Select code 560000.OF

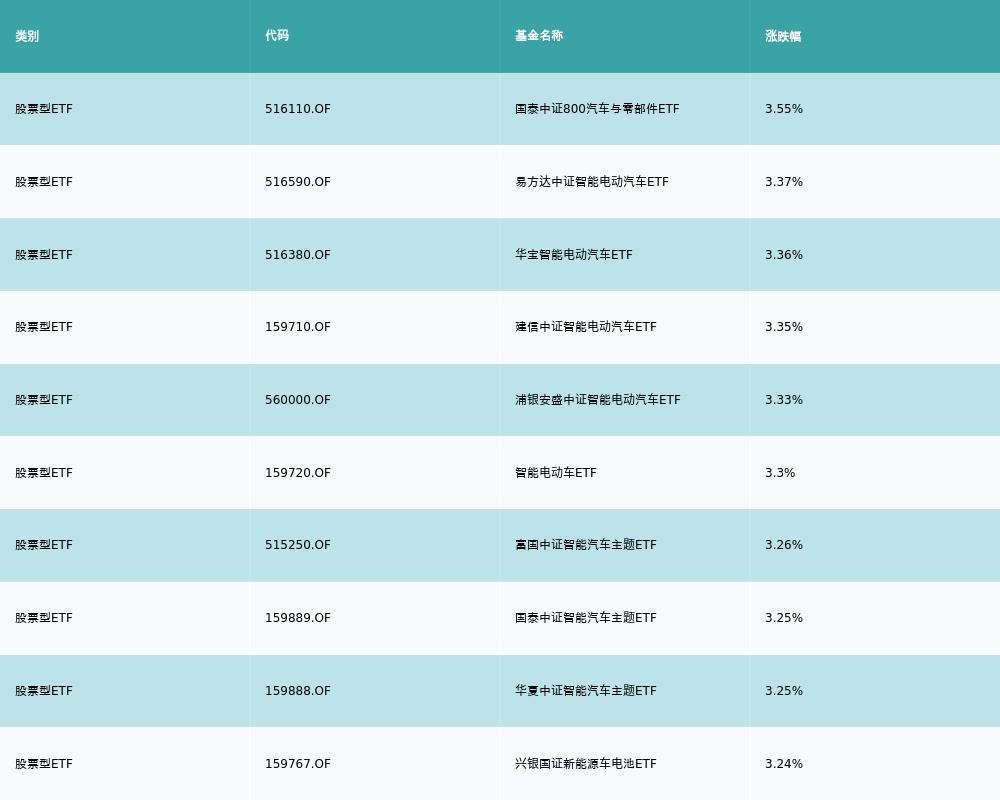point(298,400)
